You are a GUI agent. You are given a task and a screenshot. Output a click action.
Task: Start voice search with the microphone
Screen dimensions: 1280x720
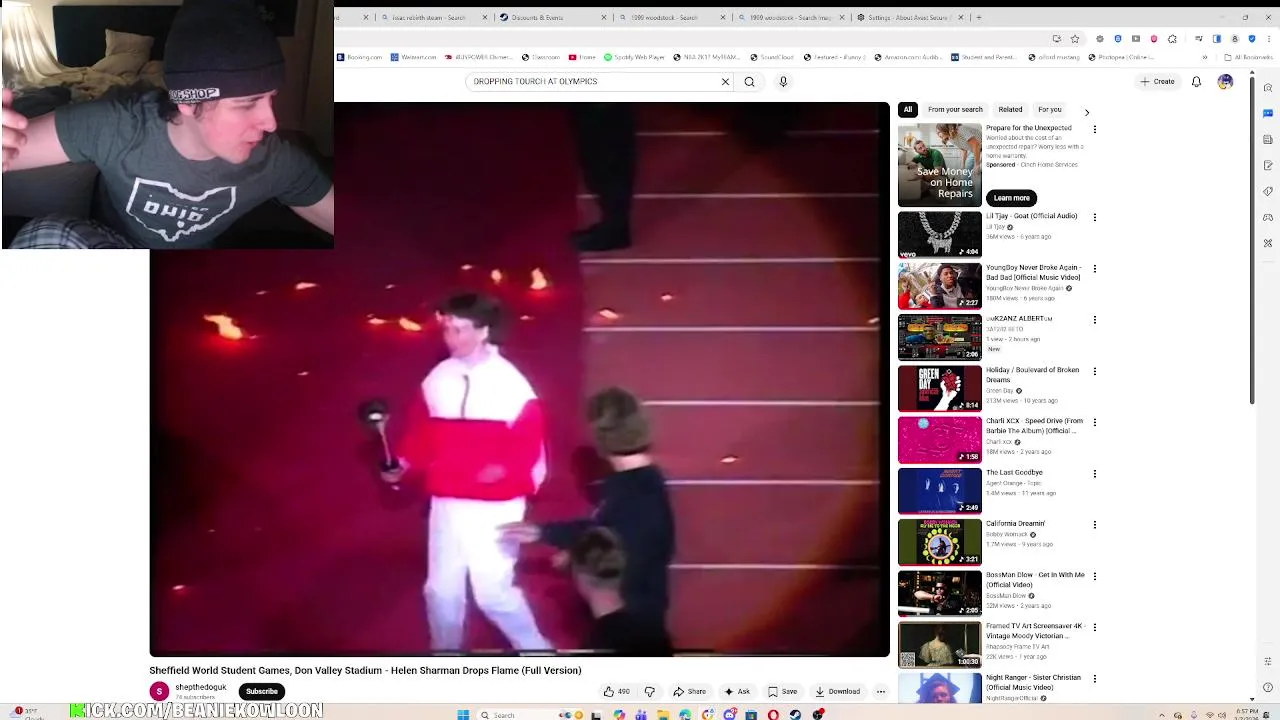pos(783,82)
